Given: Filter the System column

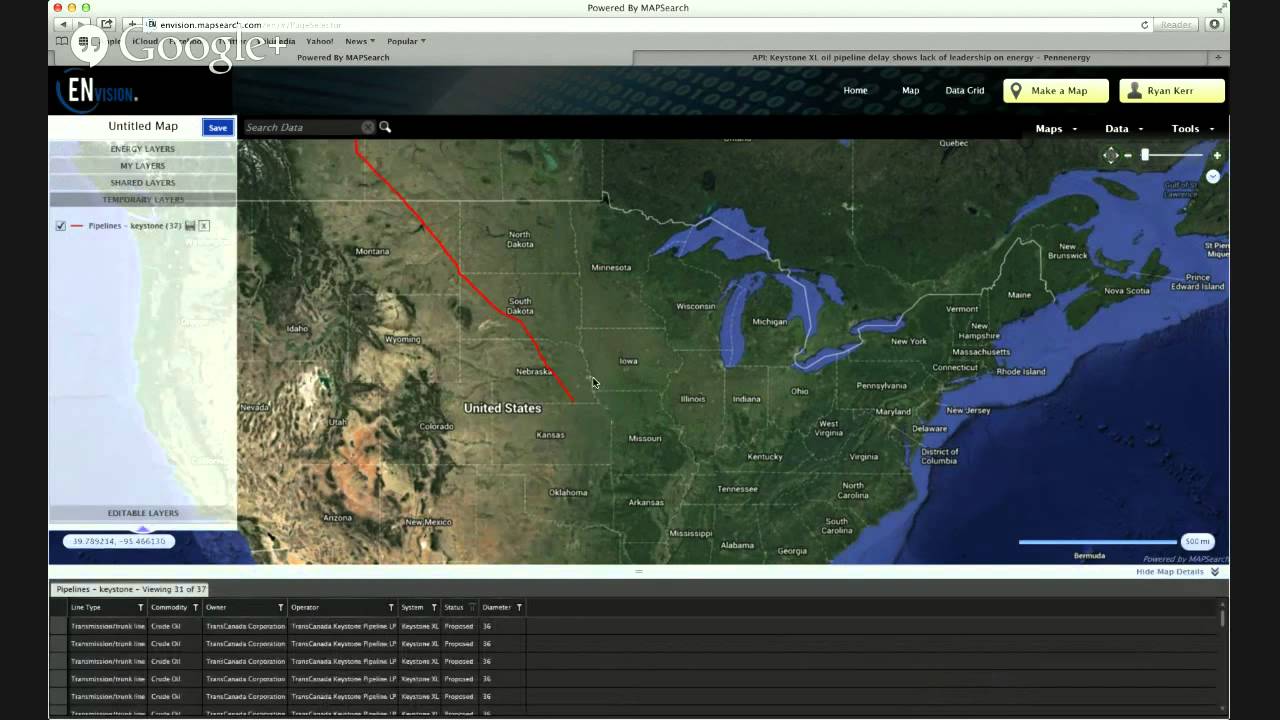Looking at the screenshot, I should coord(434,607).
